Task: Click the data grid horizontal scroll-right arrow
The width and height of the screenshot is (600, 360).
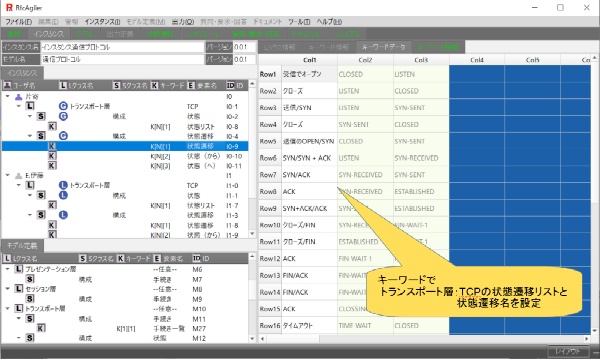Action: click(x=587, y=339)
